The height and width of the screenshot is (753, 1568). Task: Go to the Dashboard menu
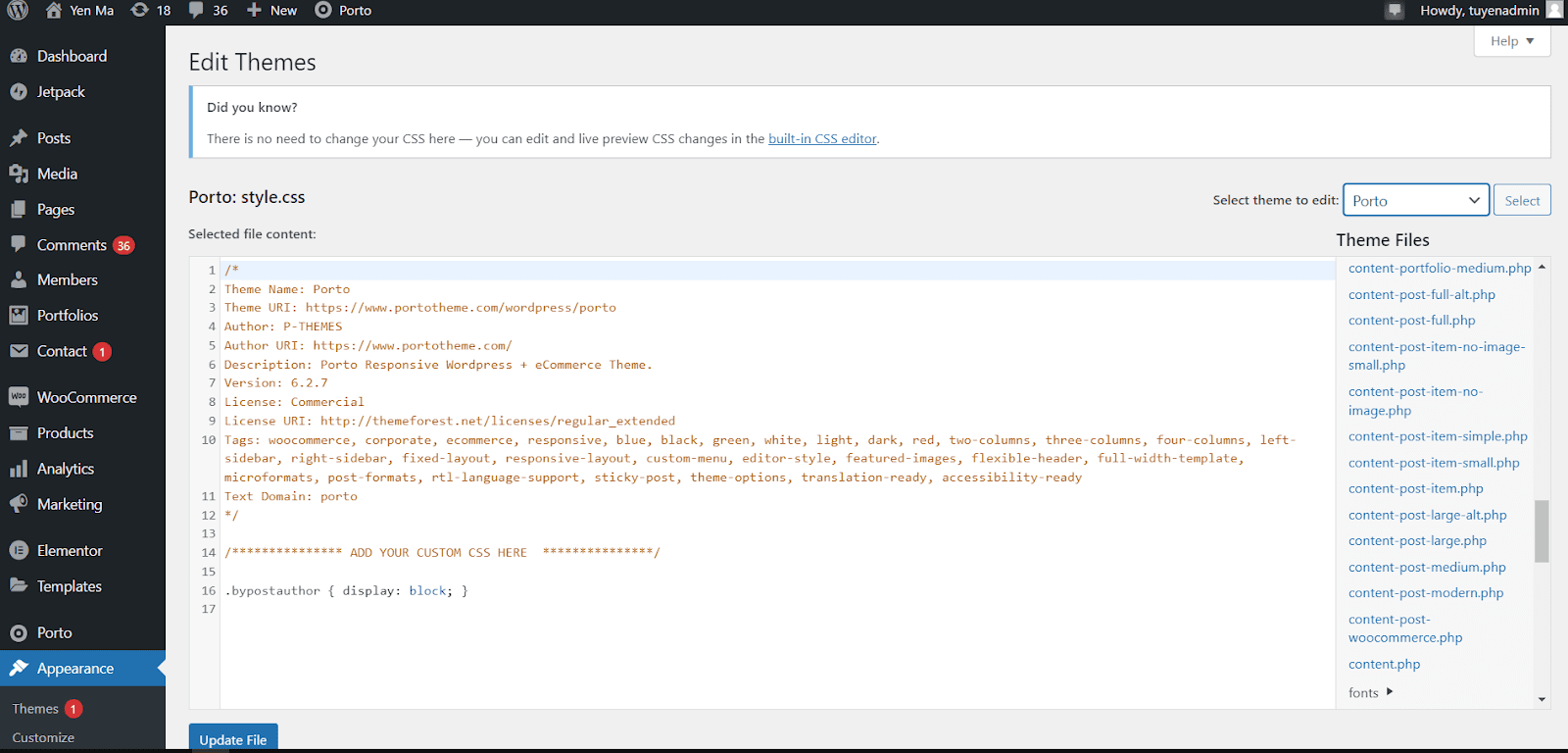[72, 56]
